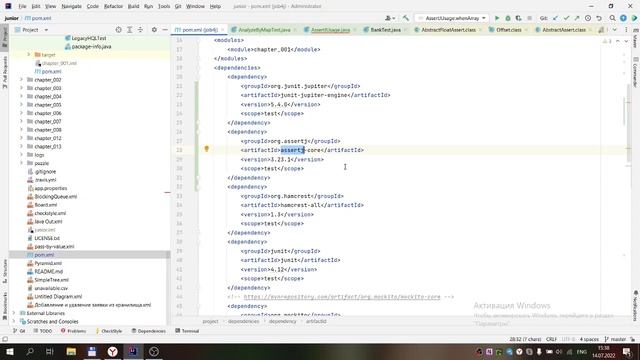The height and width of the screenshot is (360, 640).
Task: Open Search Everywhere magnifier
Action: coord(612,18)
